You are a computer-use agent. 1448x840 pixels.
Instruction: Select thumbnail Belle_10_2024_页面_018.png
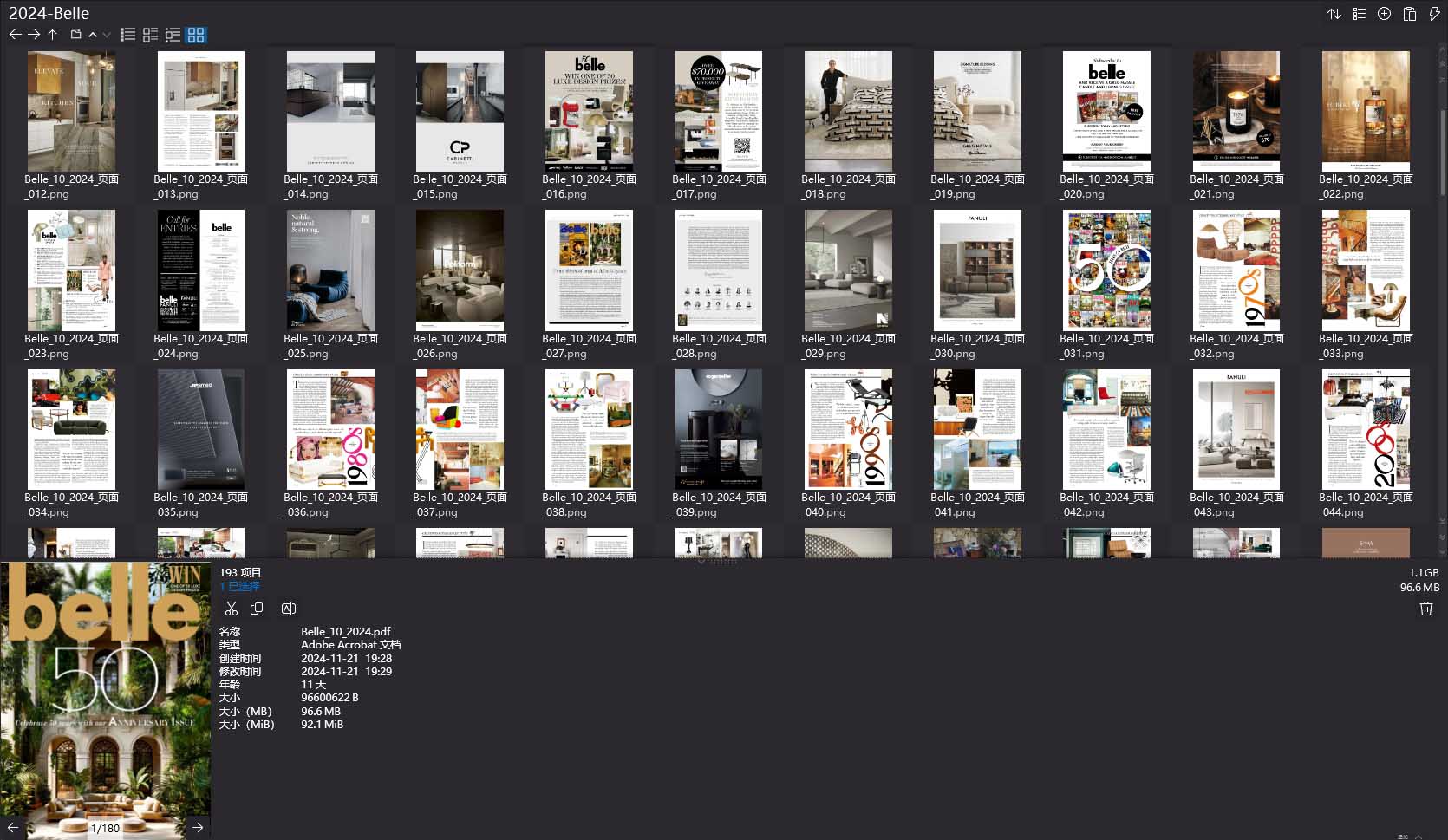(848, 111)
